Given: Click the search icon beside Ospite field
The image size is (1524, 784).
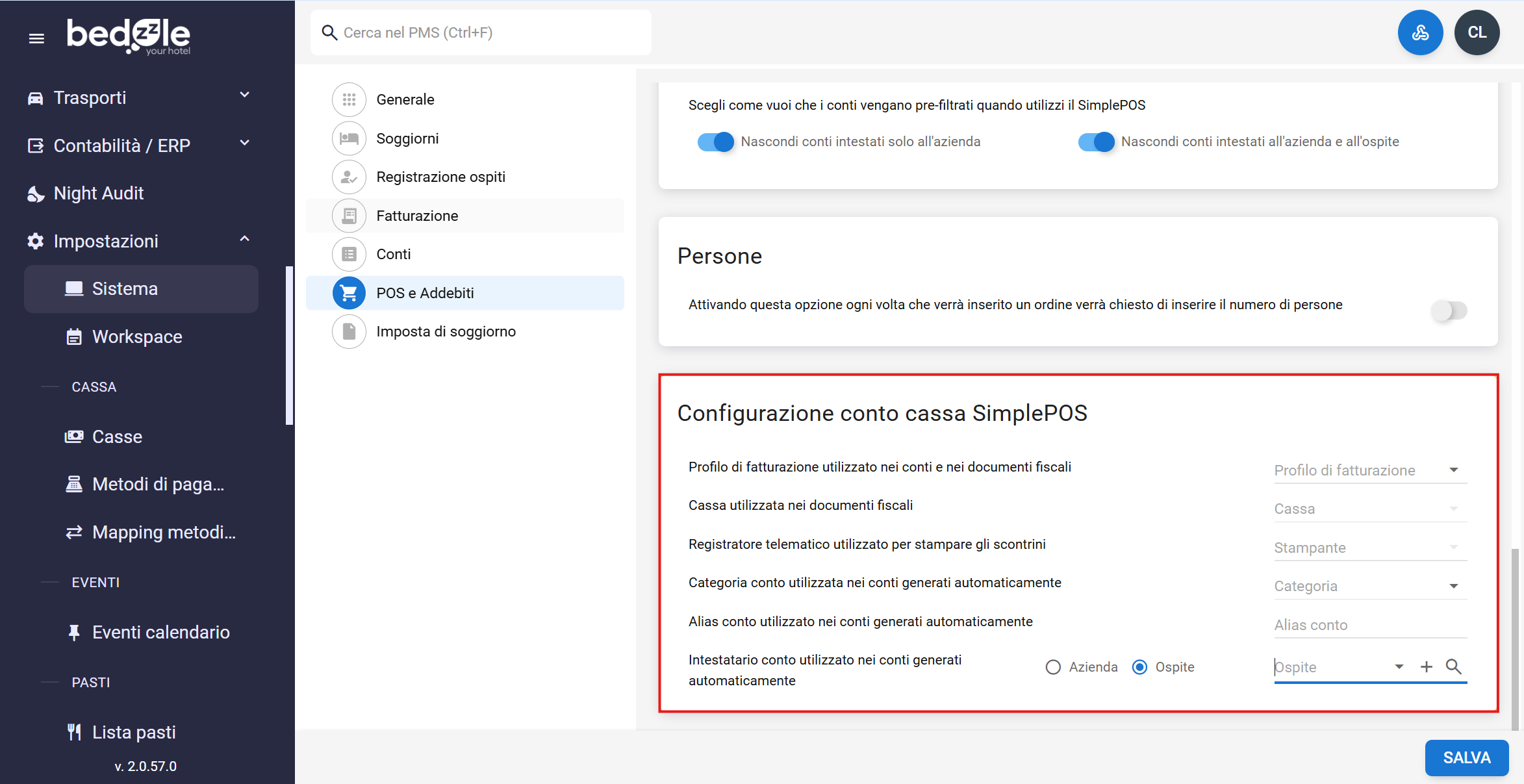Looking at the screenshot, I should coord(1454,667).
